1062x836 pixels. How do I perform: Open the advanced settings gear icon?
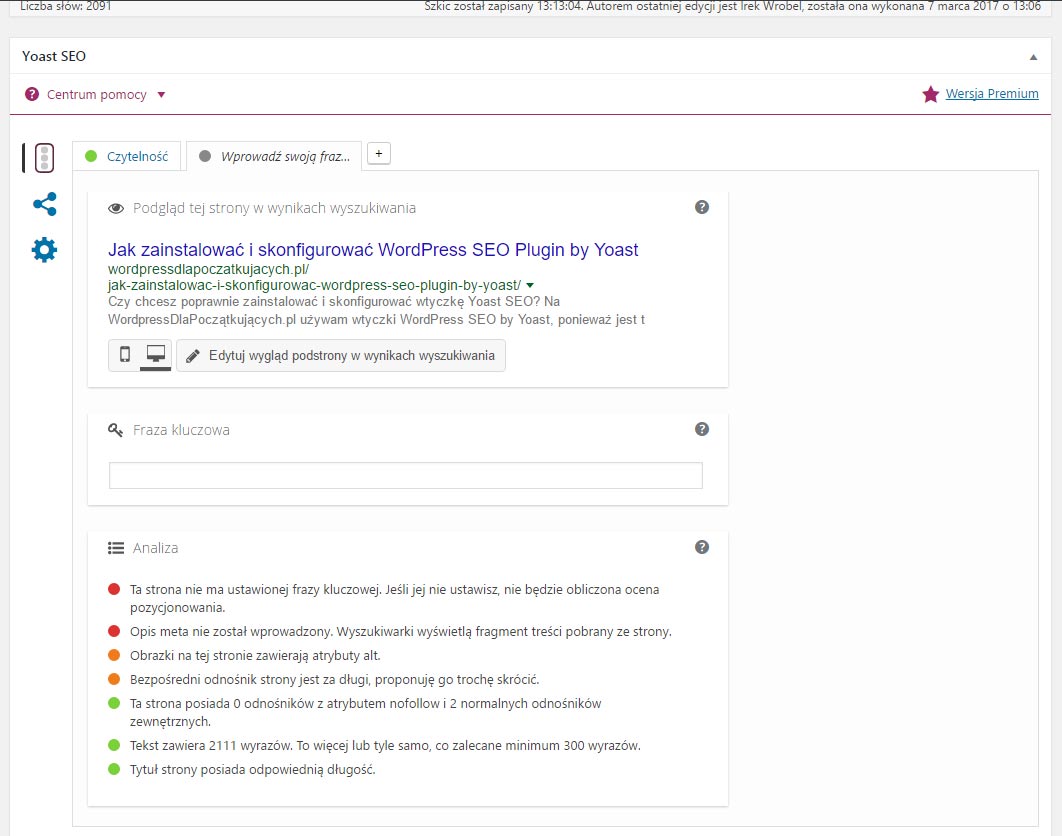click(x=44, y=250)
